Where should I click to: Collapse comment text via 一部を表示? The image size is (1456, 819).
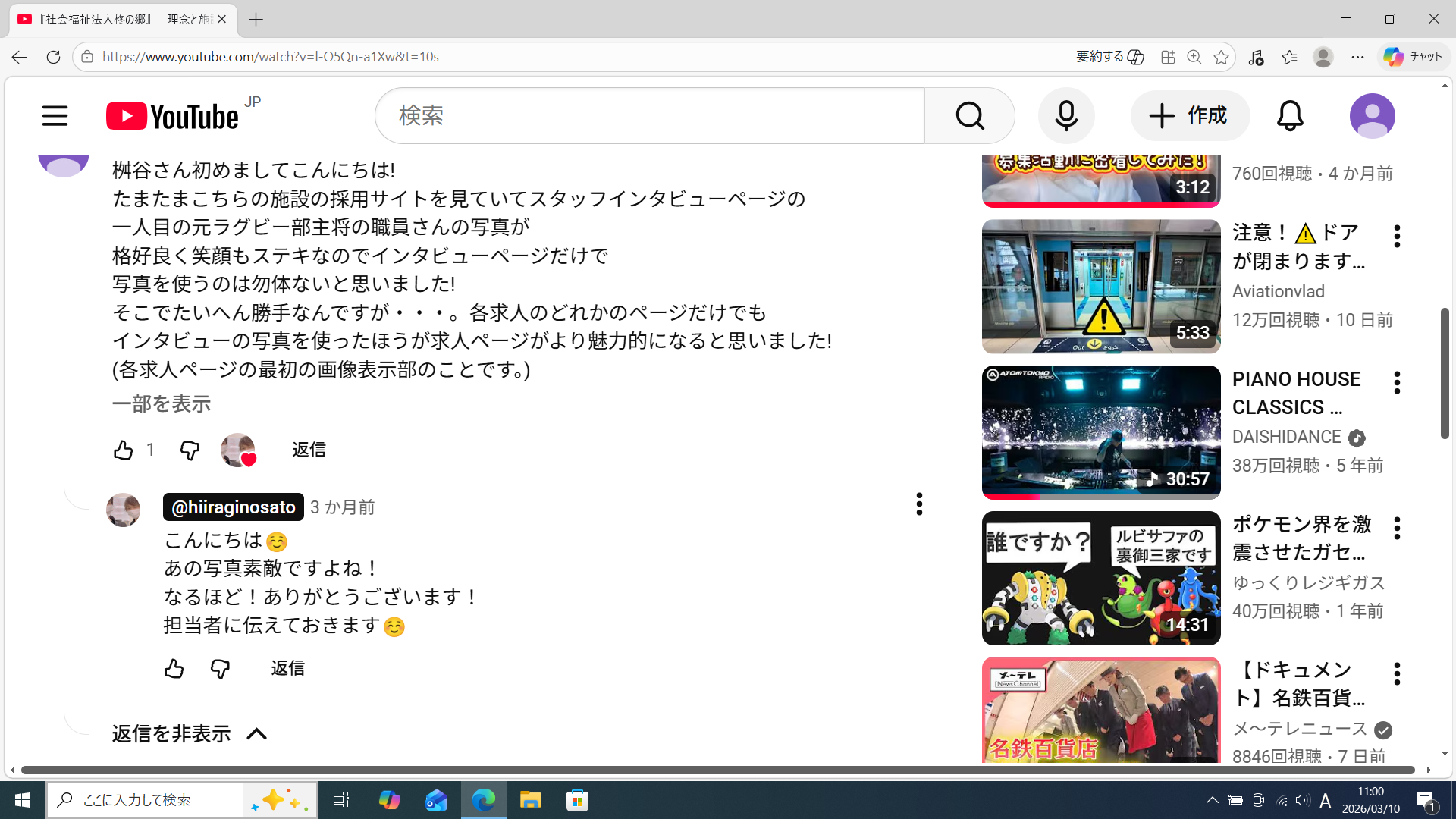(161, 404)
